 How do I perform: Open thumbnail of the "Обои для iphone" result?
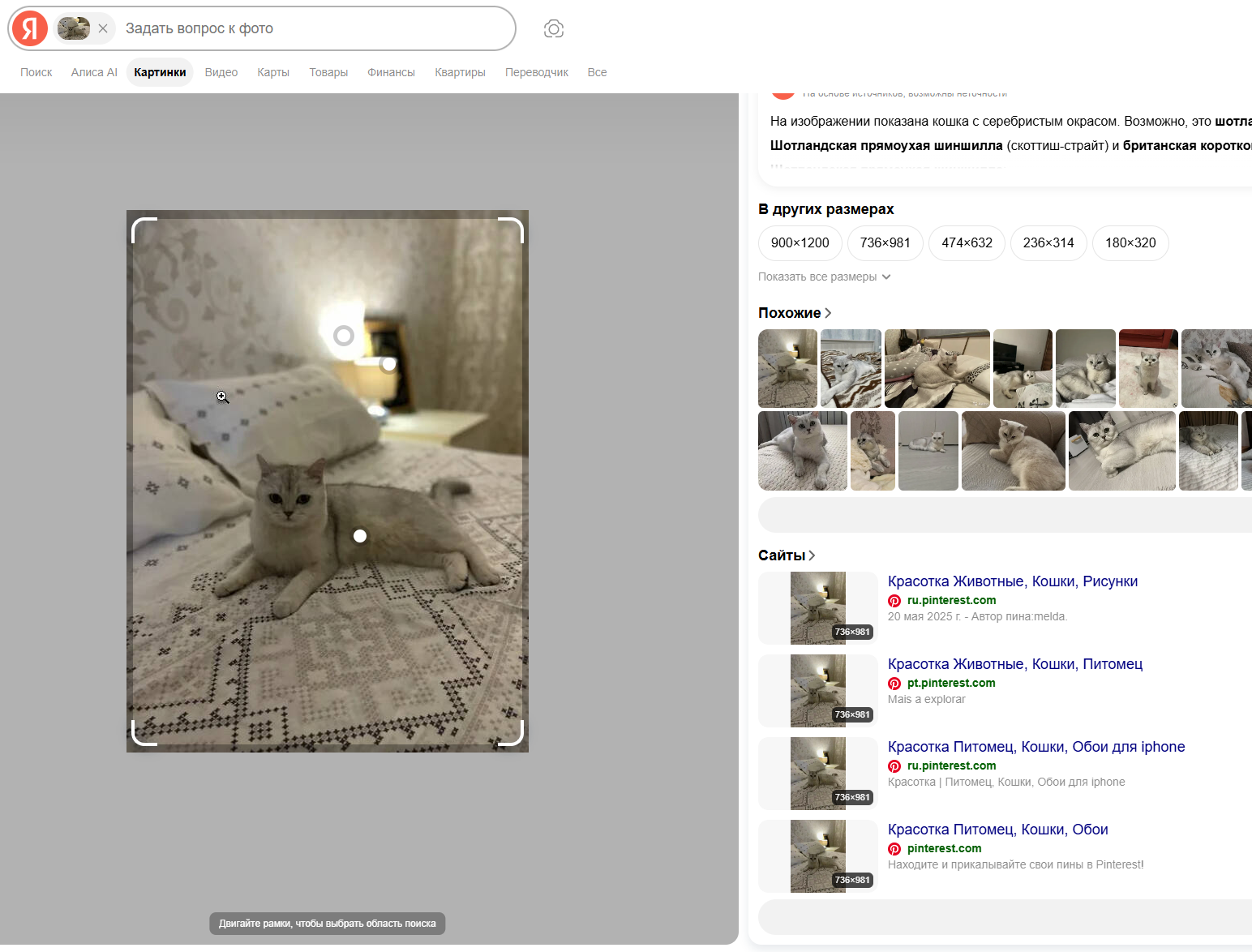(x=818, y=774)
